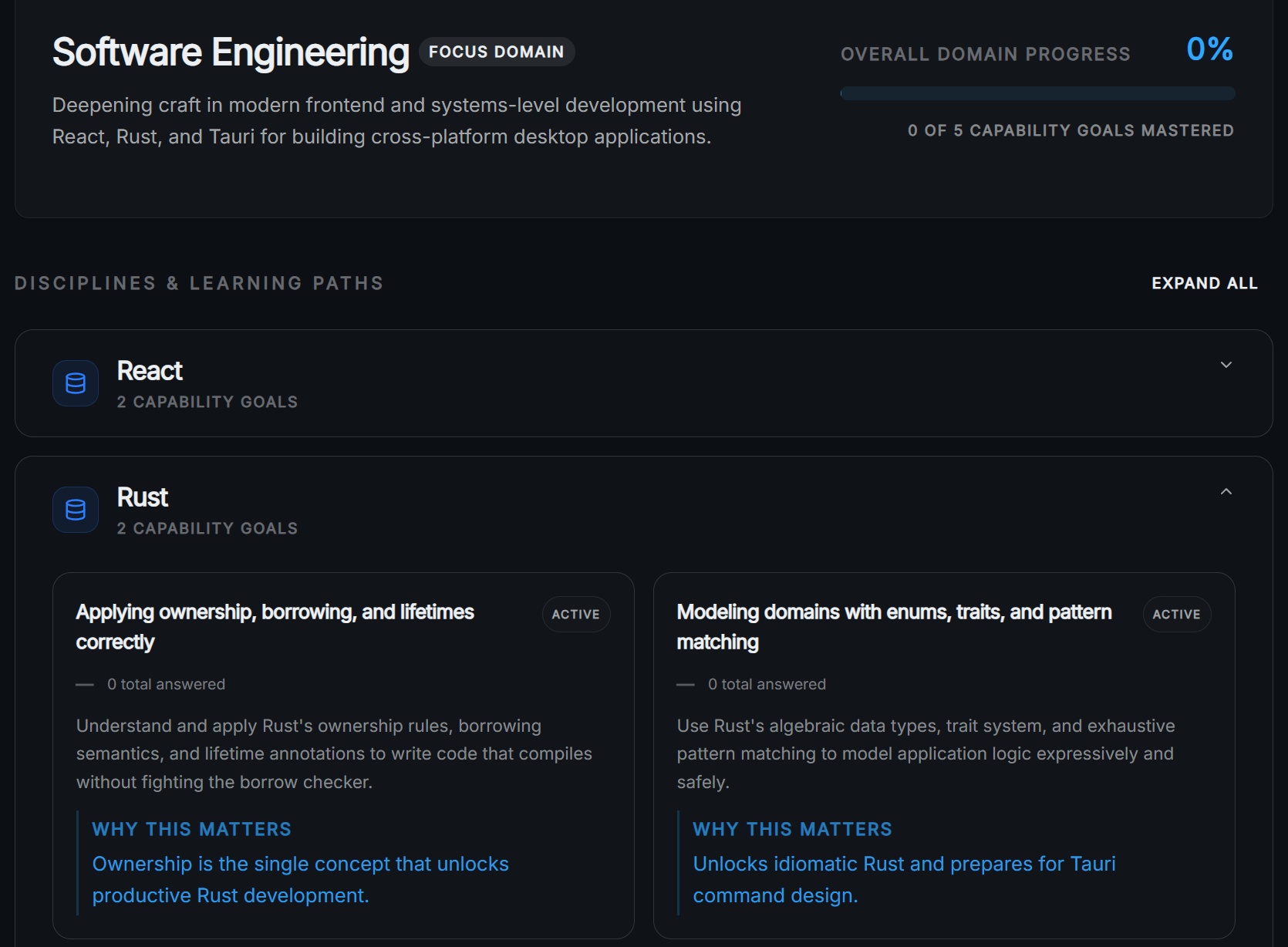Click 'Understand and apply Rust's ownership rules' description

coord(334,754)
